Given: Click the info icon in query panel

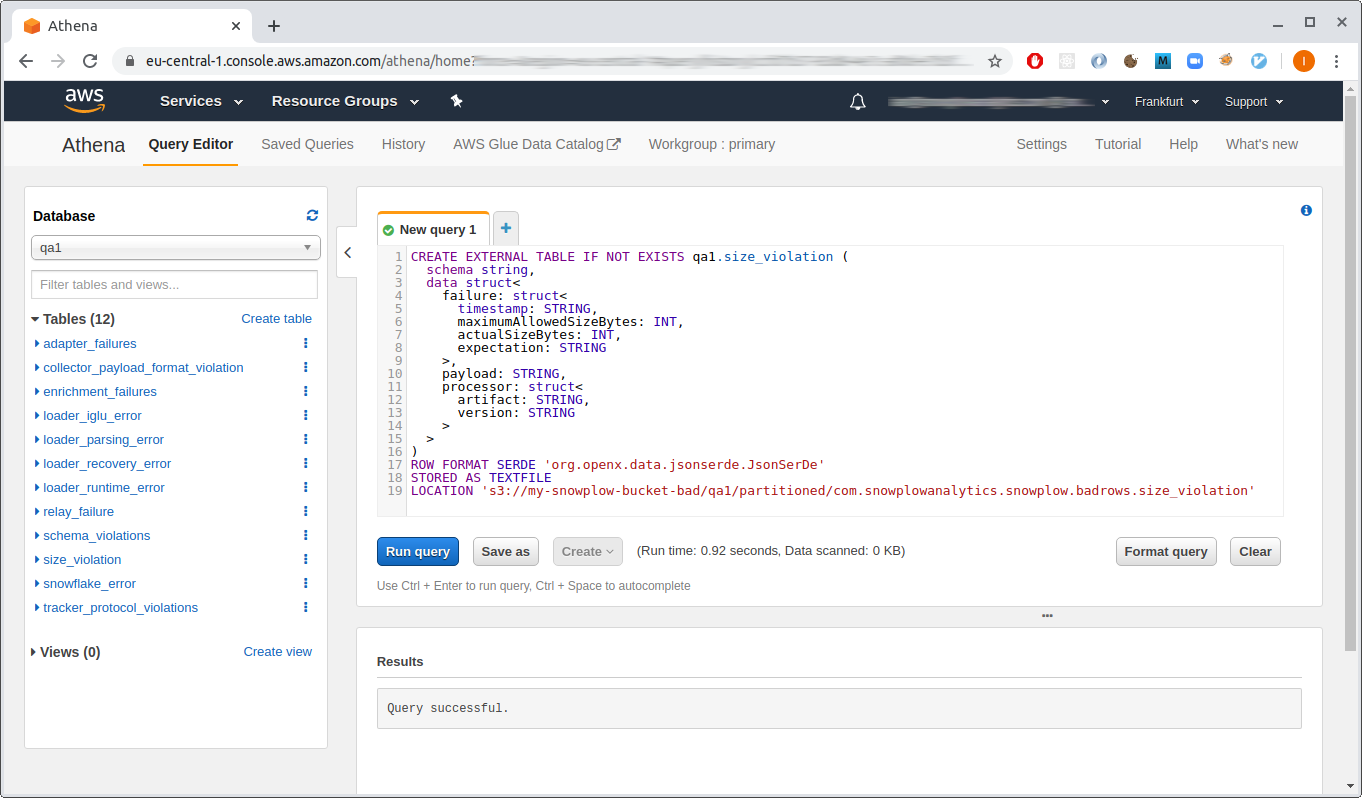Looking at the screenshot, I should [x=1306, y=211].
